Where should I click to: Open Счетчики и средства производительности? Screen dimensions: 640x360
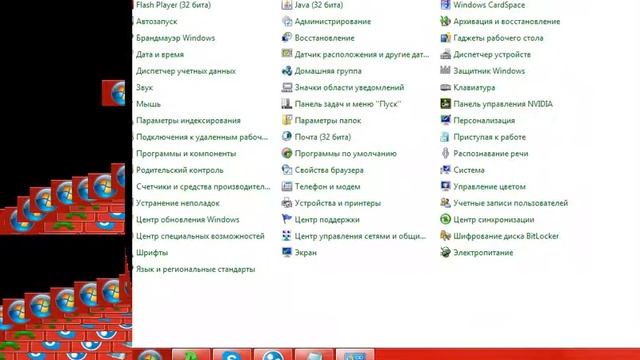[x=203, y=187]
